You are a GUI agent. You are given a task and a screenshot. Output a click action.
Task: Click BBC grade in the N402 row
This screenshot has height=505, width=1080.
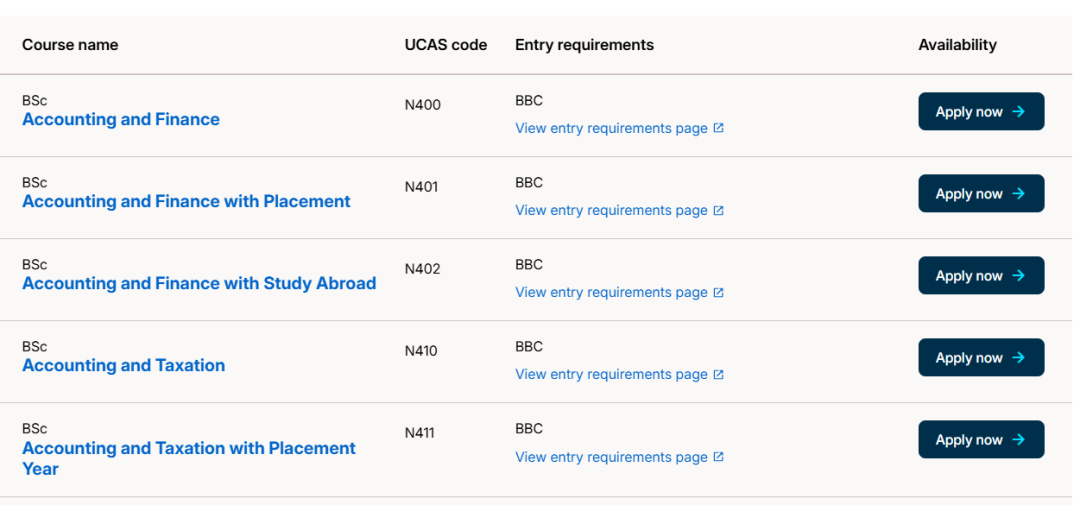tap(529, 265)
